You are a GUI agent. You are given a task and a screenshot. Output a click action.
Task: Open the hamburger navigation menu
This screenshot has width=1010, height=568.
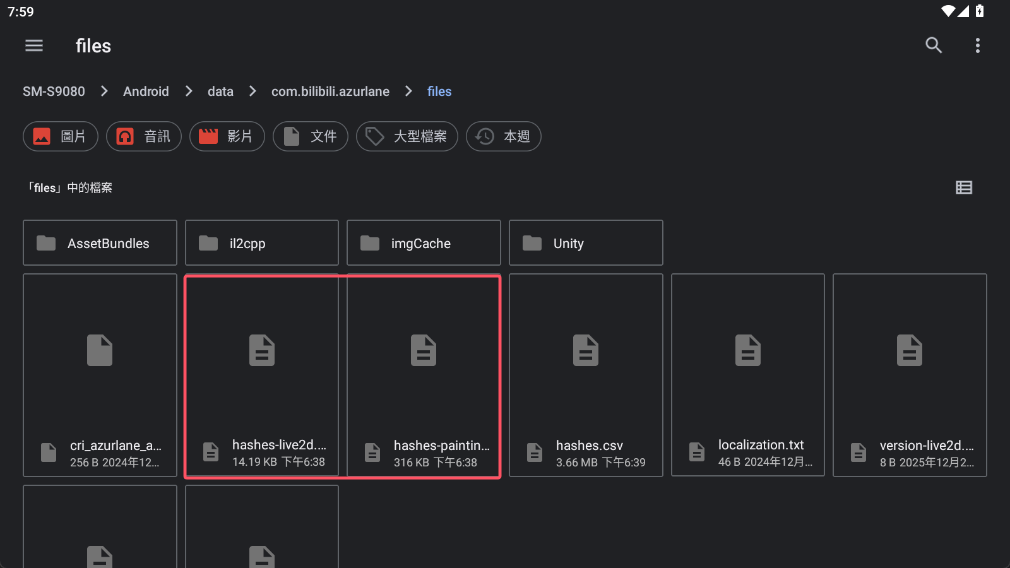[34, 46]
